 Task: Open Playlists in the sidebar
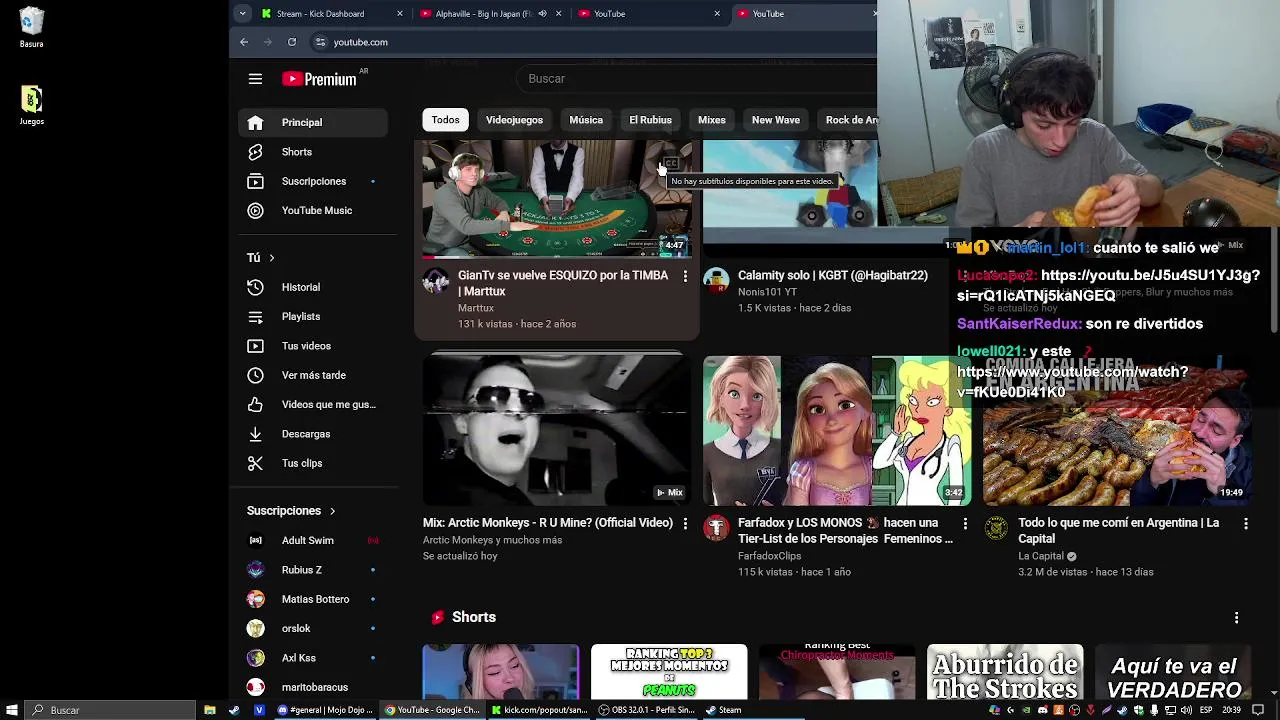tap(313, 317)
